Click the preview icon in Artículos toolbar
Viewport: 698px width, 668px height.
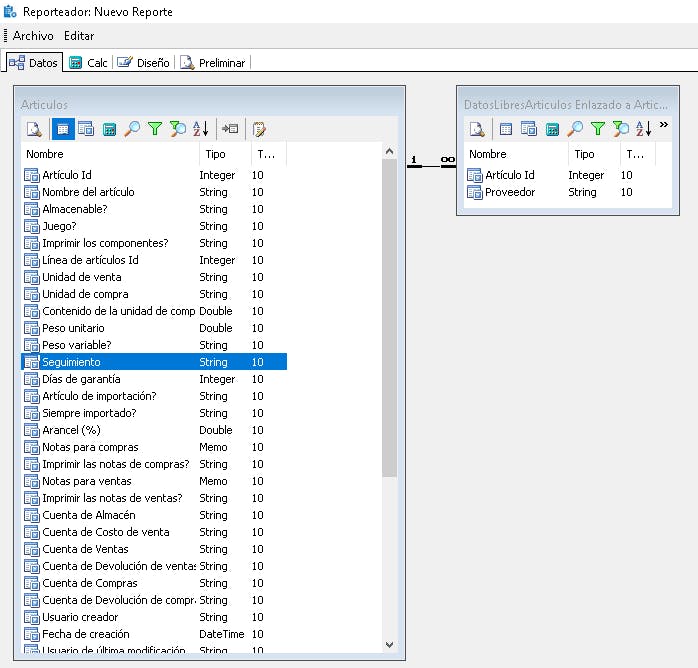coord(33,129)
